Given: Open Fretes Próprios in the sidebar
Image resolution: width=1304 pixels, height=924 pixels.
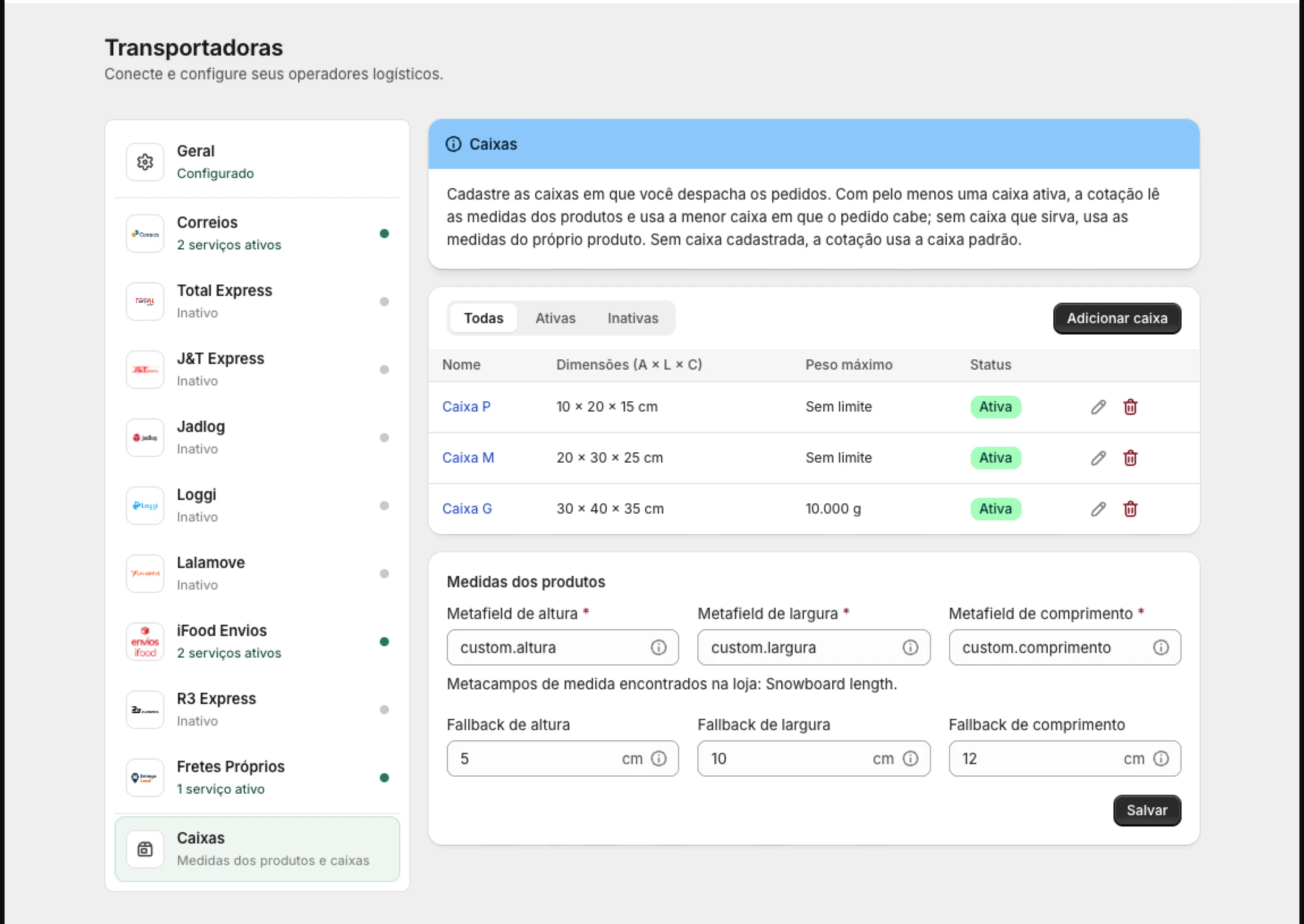Looking at the screenshot, I should click(257, 778).
